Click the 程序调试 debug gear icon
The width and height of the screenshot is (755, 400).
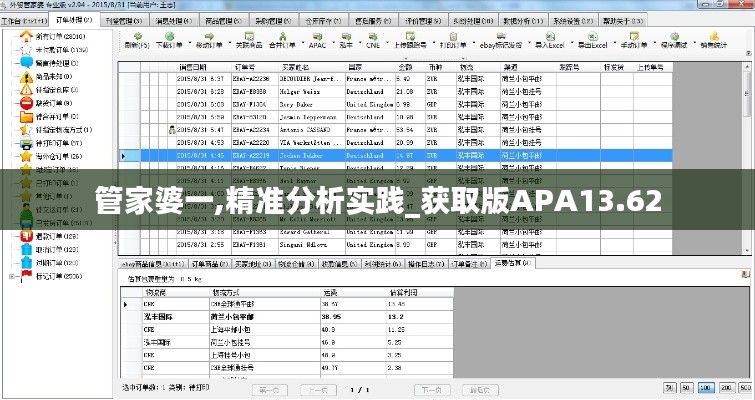coord(674,37)
